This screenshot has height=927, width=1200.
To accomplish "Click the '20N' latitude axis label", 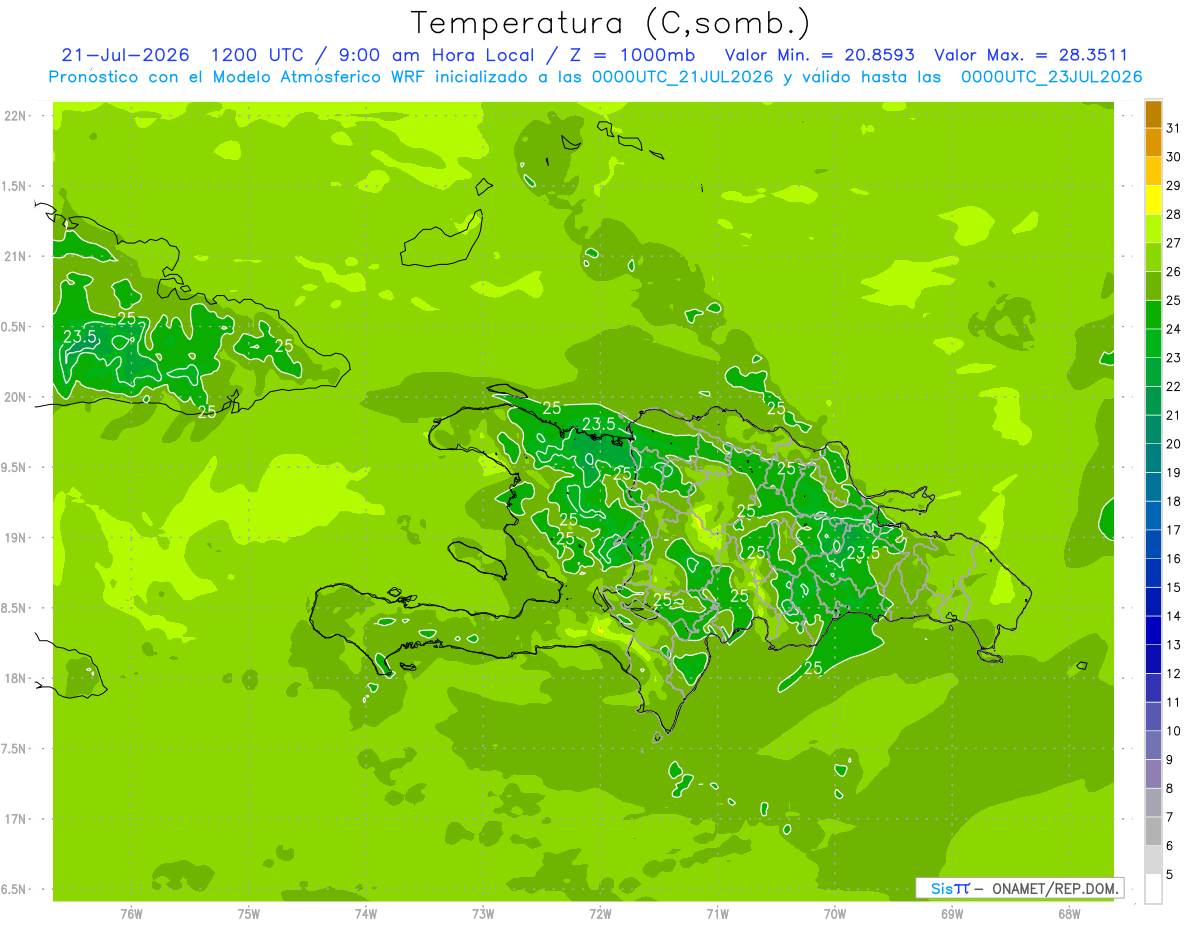I will 16,397.
